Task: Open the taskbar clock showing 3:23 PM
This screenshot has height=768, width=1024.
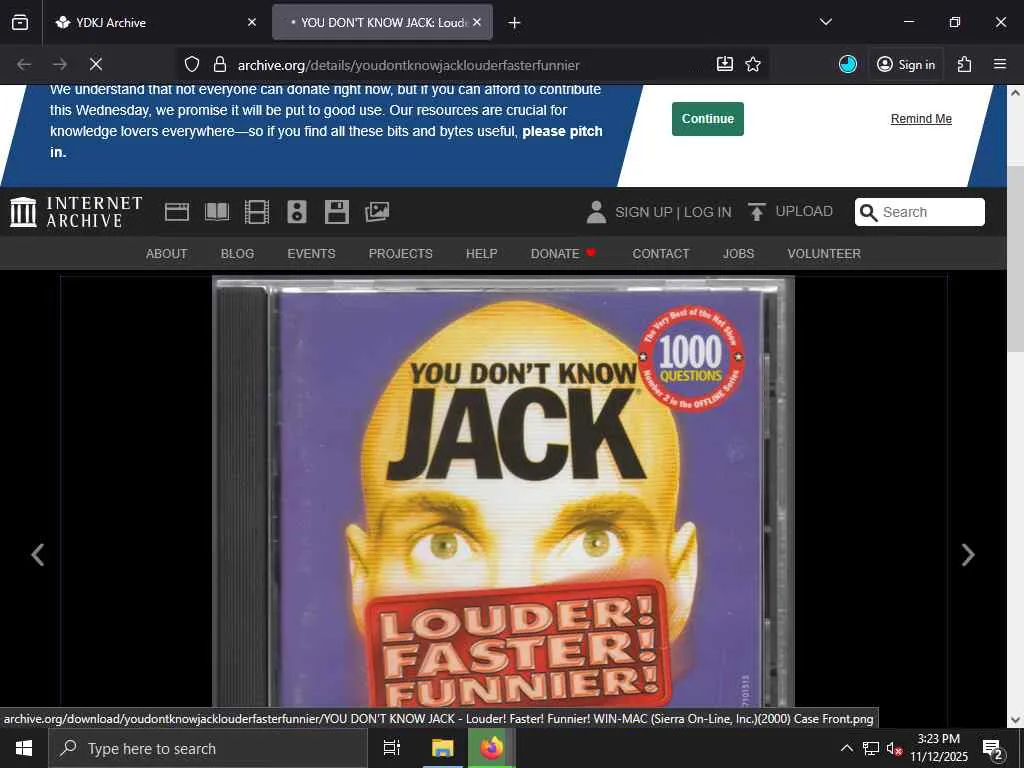Action: pos(939,748)
